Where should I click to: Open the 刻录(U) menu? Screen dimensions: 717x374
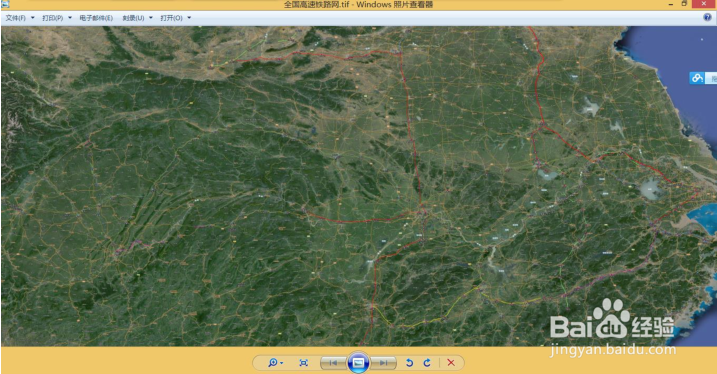133,18
